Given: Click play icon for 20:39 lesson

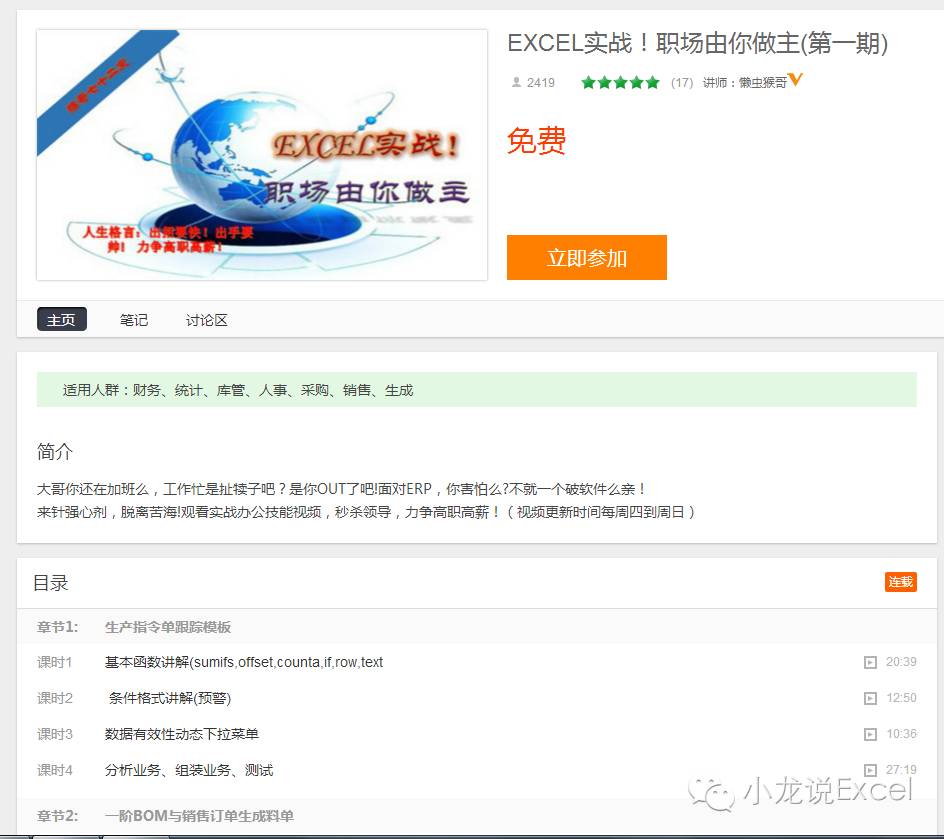Looking at the screenshot, I should click(x=870, y=663).
